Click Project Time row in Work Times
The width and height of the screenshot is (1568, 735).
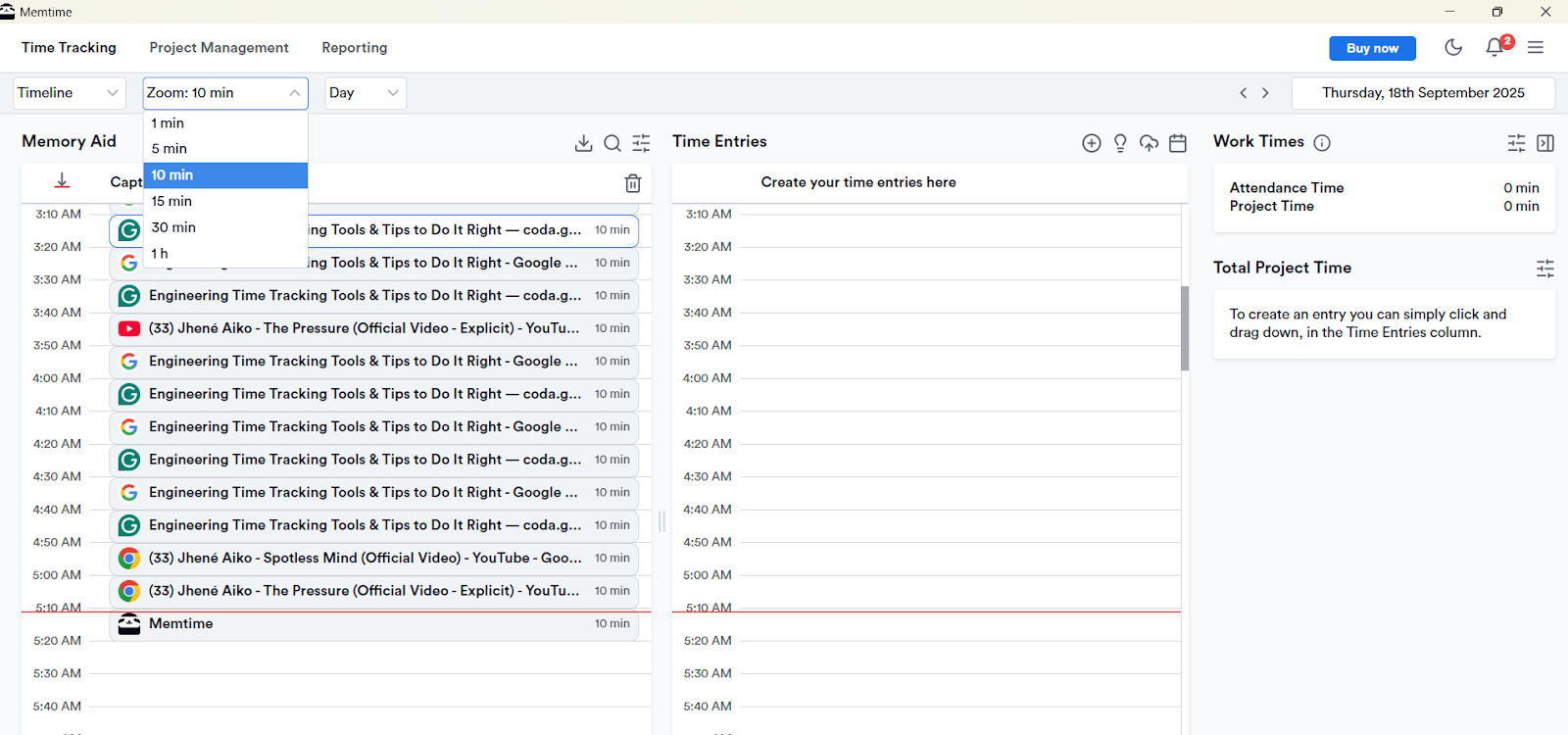click(x=1384, y=207)
